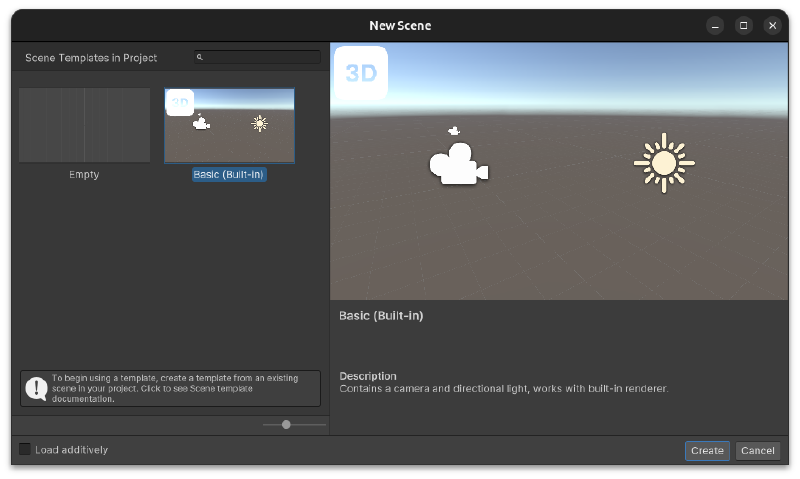Click the Basic (Built-in) template label
The width and height of the screenshot is (800, 479).
[229, 174]
